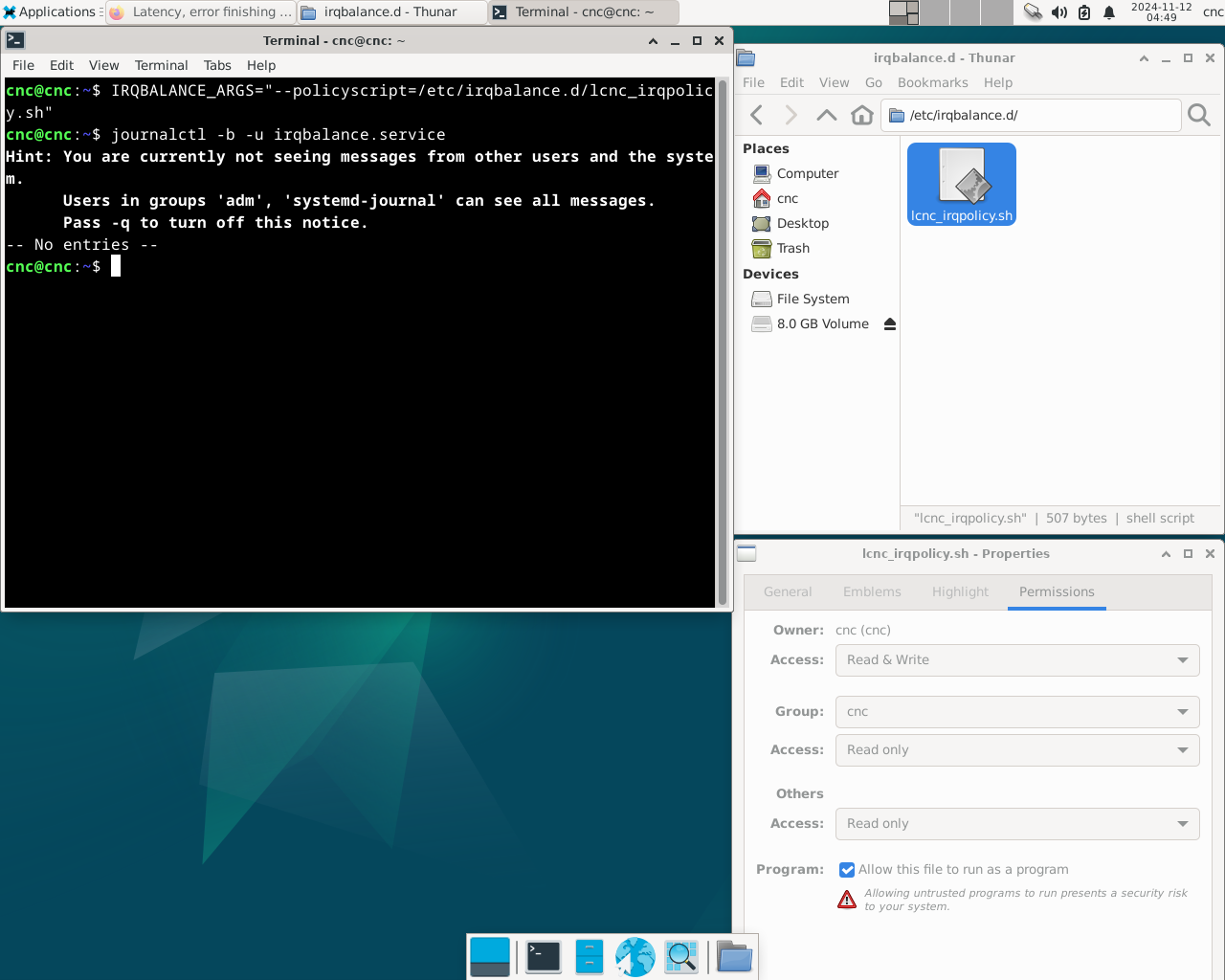This screenshot has height=980, width=1225.
Task: Open Terminal window menu icon in title bar
Action: coord(14,41)
